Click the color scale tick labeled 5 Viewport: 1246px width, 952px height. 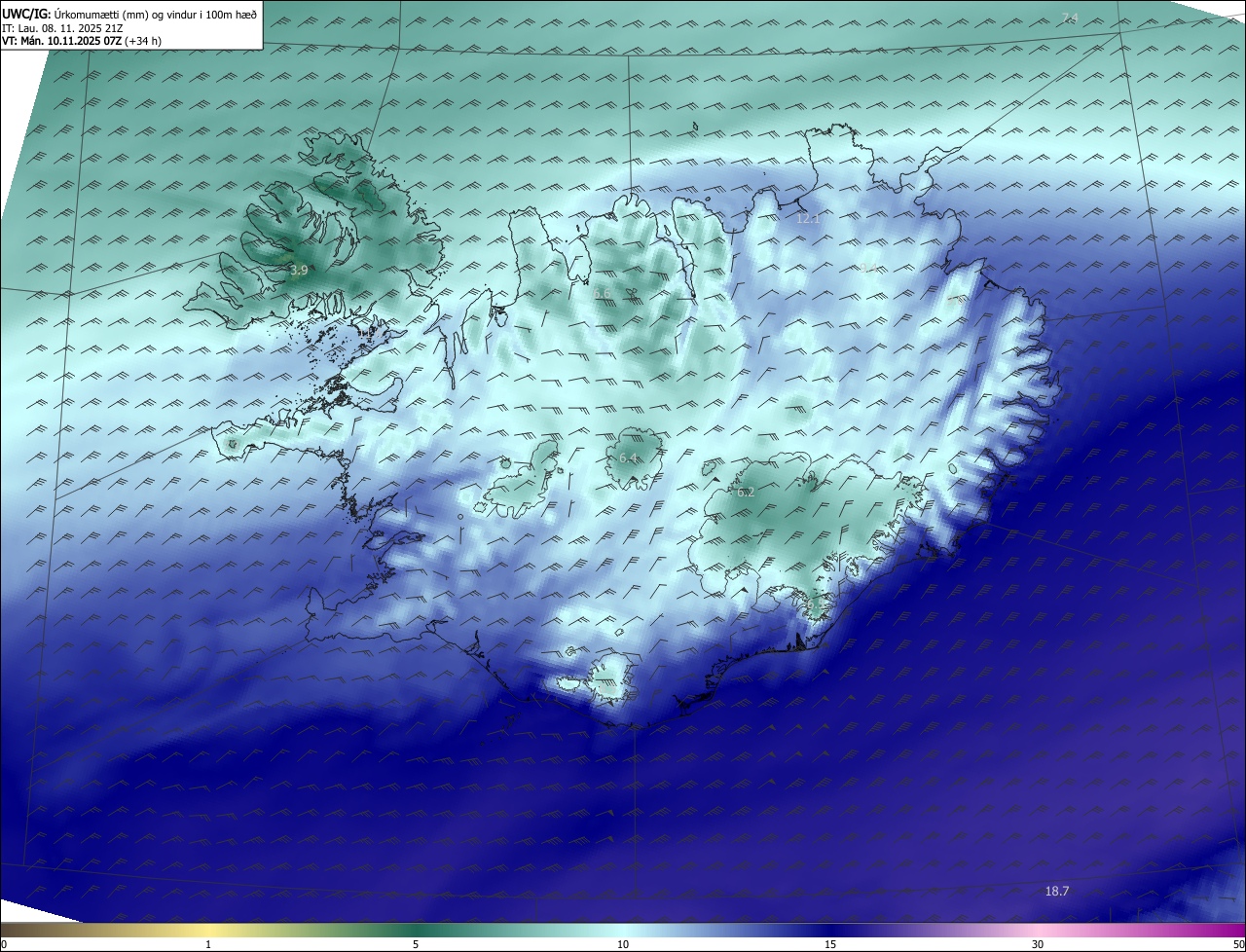416,944
